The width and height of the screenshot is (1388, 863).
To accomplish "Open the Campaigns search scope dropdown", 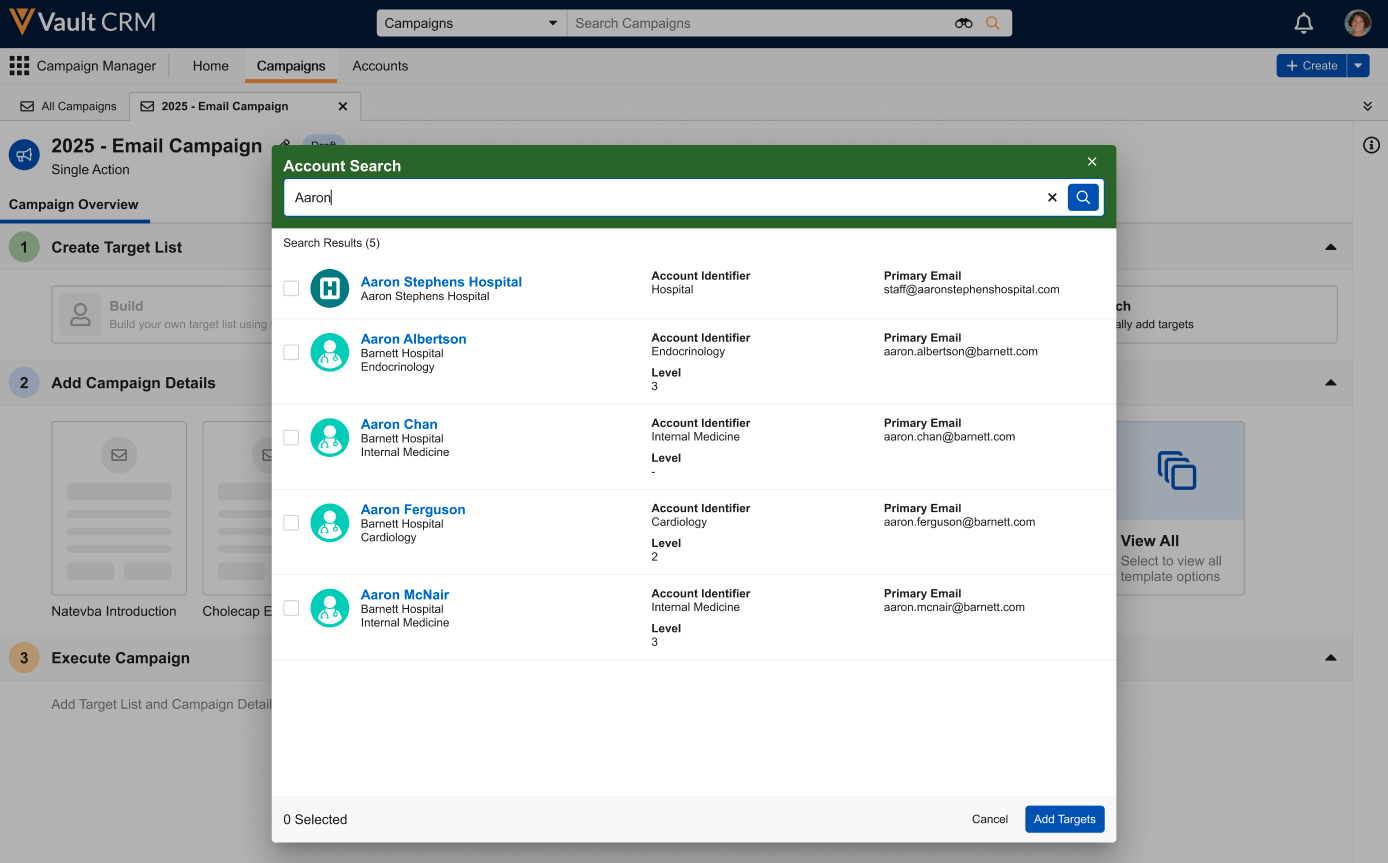I will click(x=471, y=23).
